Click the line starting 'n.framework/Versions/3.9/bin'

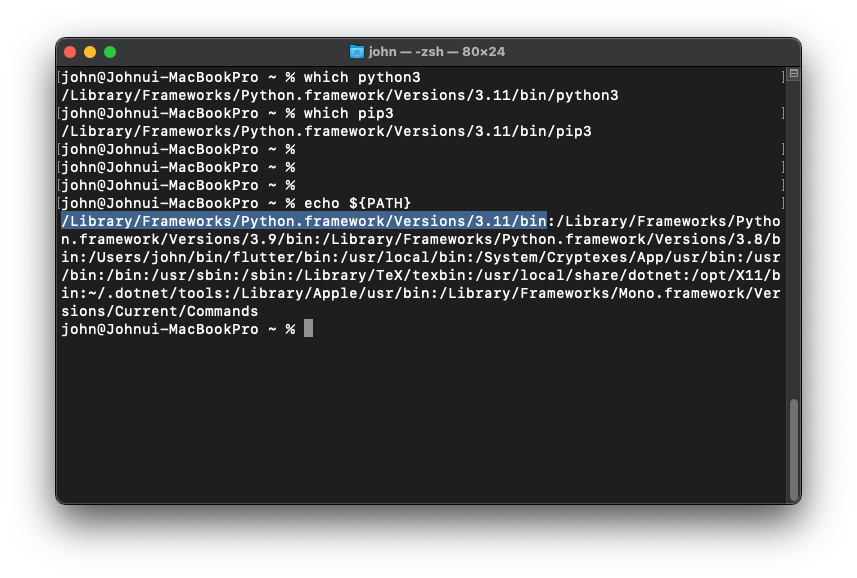coord(421,239)
